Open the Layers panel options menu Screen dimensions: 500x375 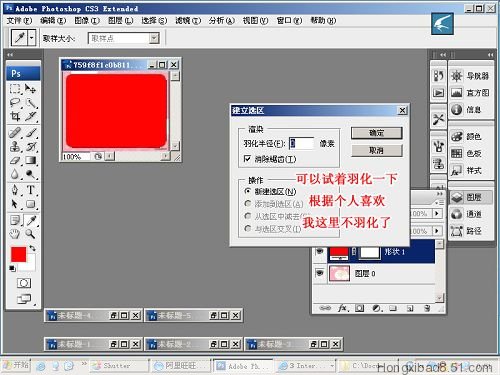(440, 202)
